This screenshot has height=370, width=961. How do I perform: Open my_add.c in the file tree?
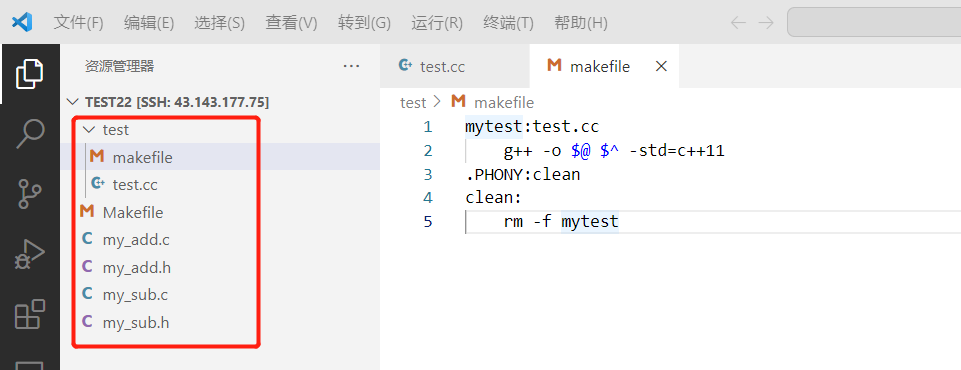click(x=221, y=240)
